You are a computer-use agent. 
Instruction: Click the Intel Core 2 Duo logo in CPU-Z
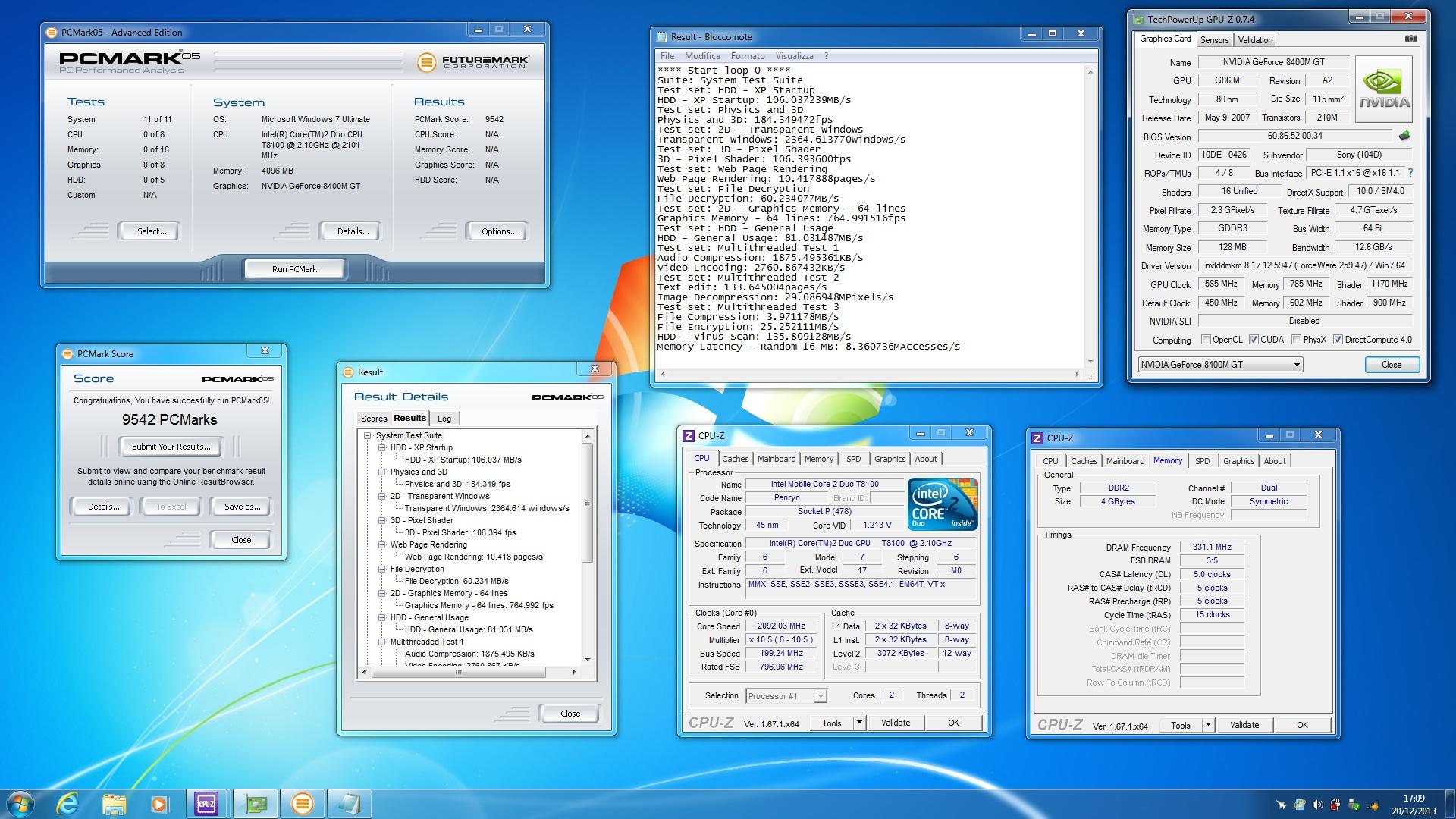click(x=943, y=504)
